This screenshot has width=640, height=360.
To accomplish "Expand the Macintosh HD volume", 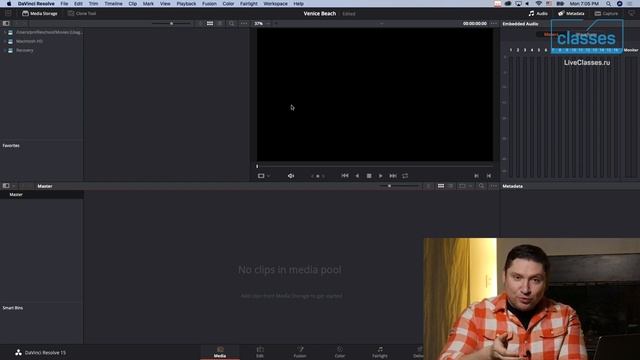I will [x=4, y=41].
